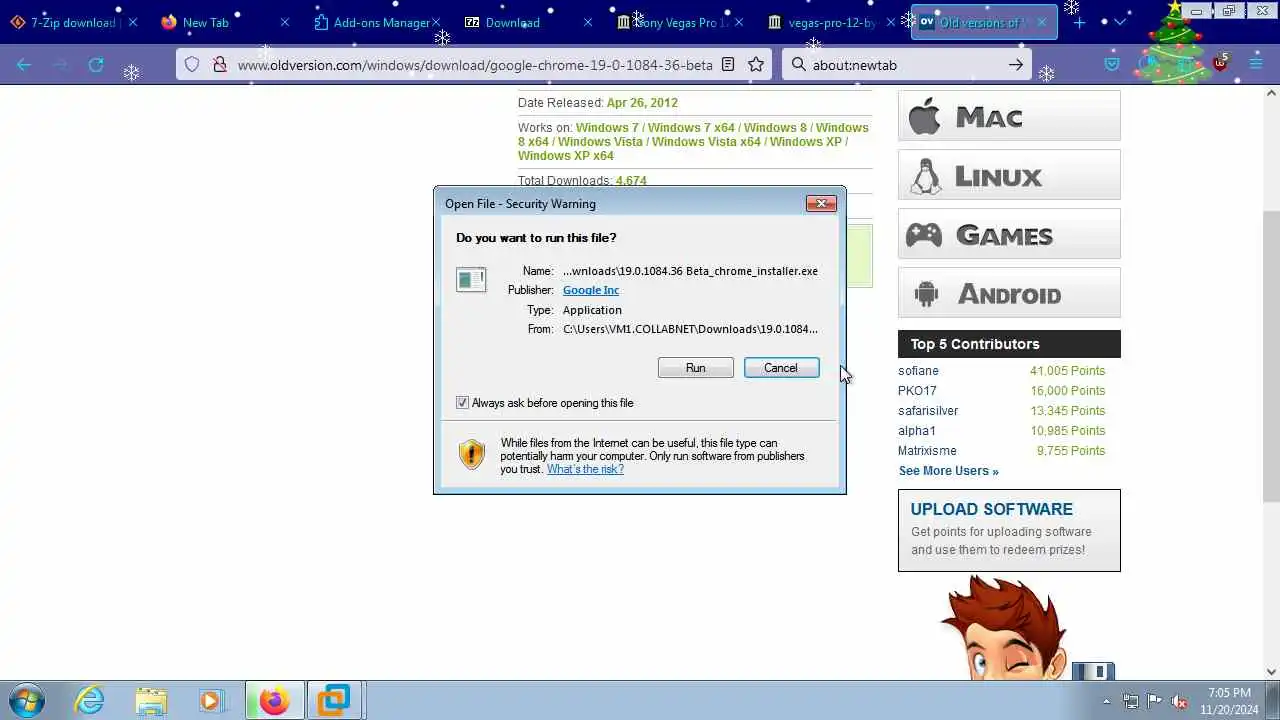Go back with the back arrow
This screenshot has height=720, width=1280.
click(x=24, y=64)
